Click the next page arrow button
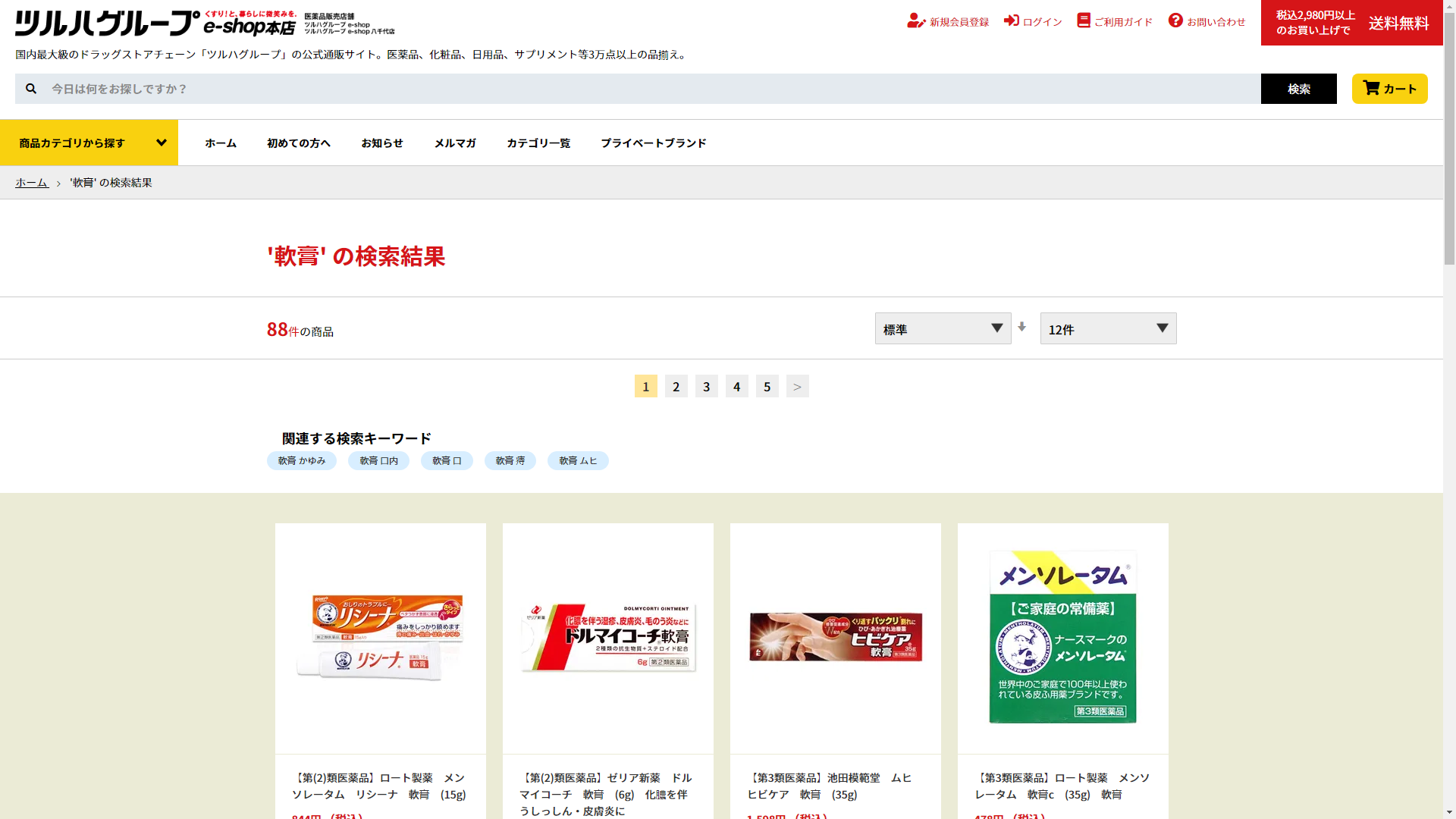Viewport: 1456px width, 819px height. click(797, 387)
